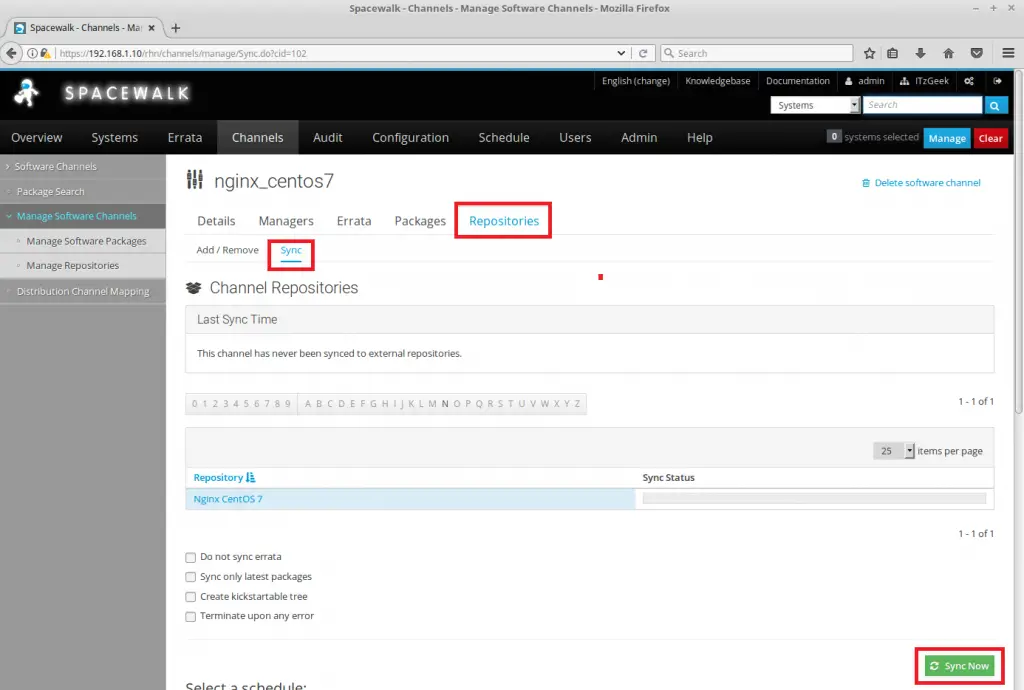The image size is (1024, 690).
Task: Open the Documentation link
Action: pyautogui.click(x=797, y=81)
